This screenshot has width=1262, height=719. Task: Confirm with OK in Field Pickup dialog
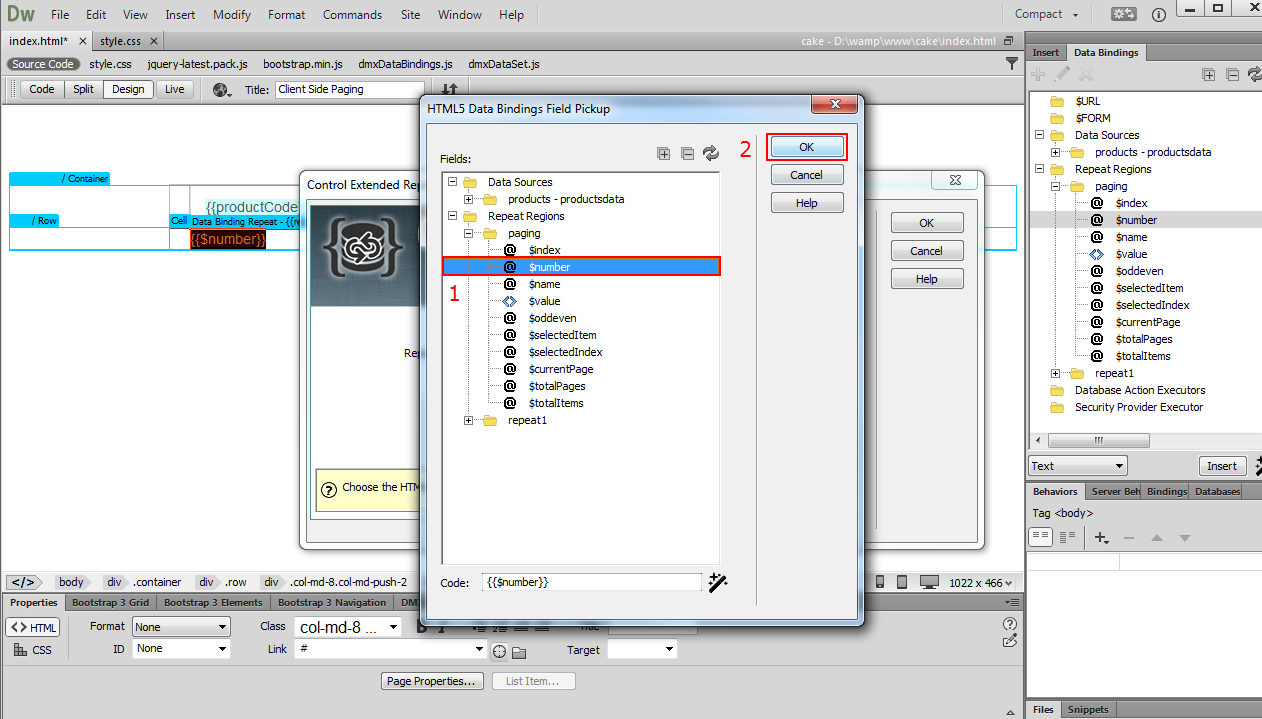click(x=807, y=147)
